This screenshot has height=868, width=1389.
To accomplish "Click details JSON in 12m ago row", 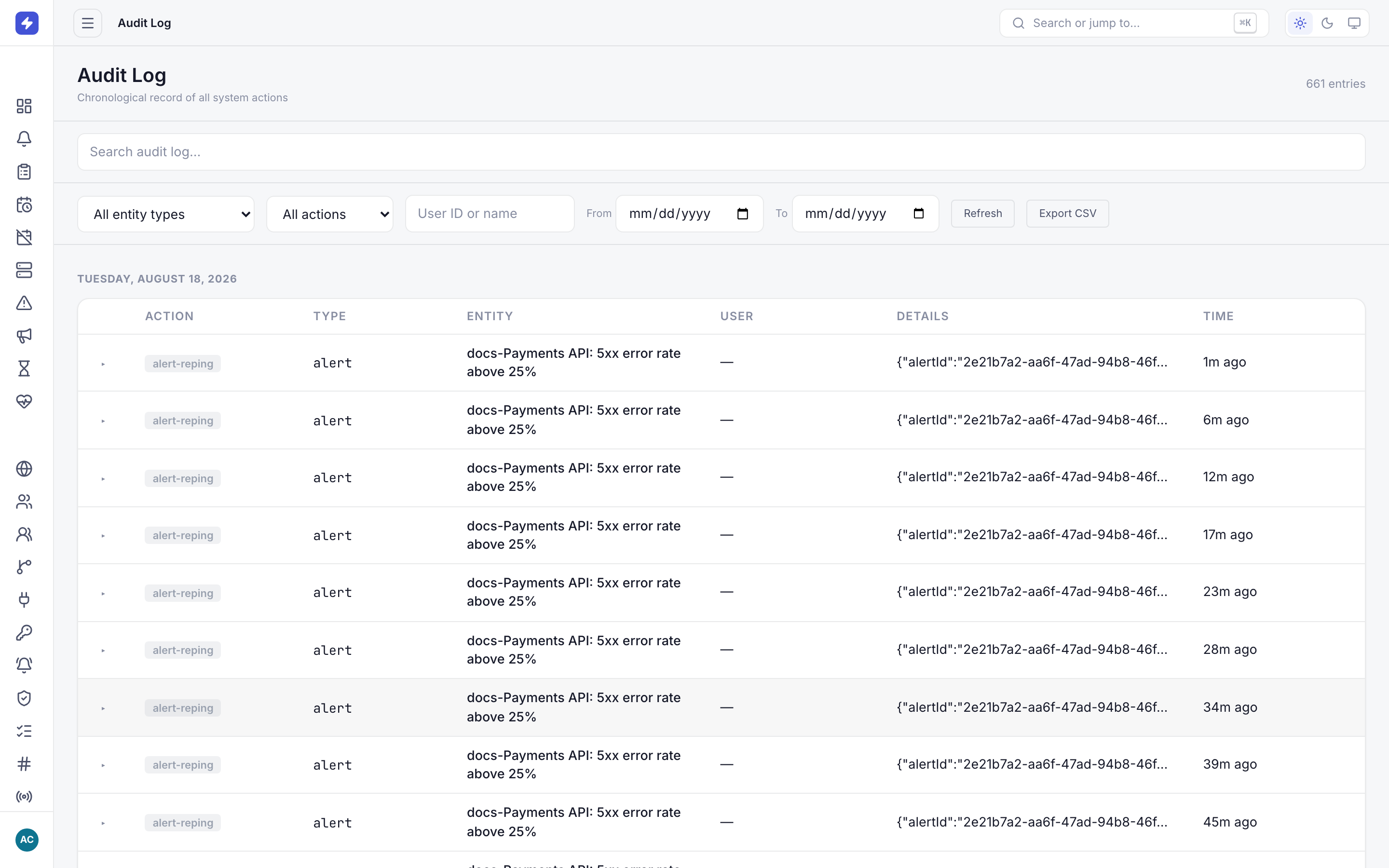I will (1032, 477).
